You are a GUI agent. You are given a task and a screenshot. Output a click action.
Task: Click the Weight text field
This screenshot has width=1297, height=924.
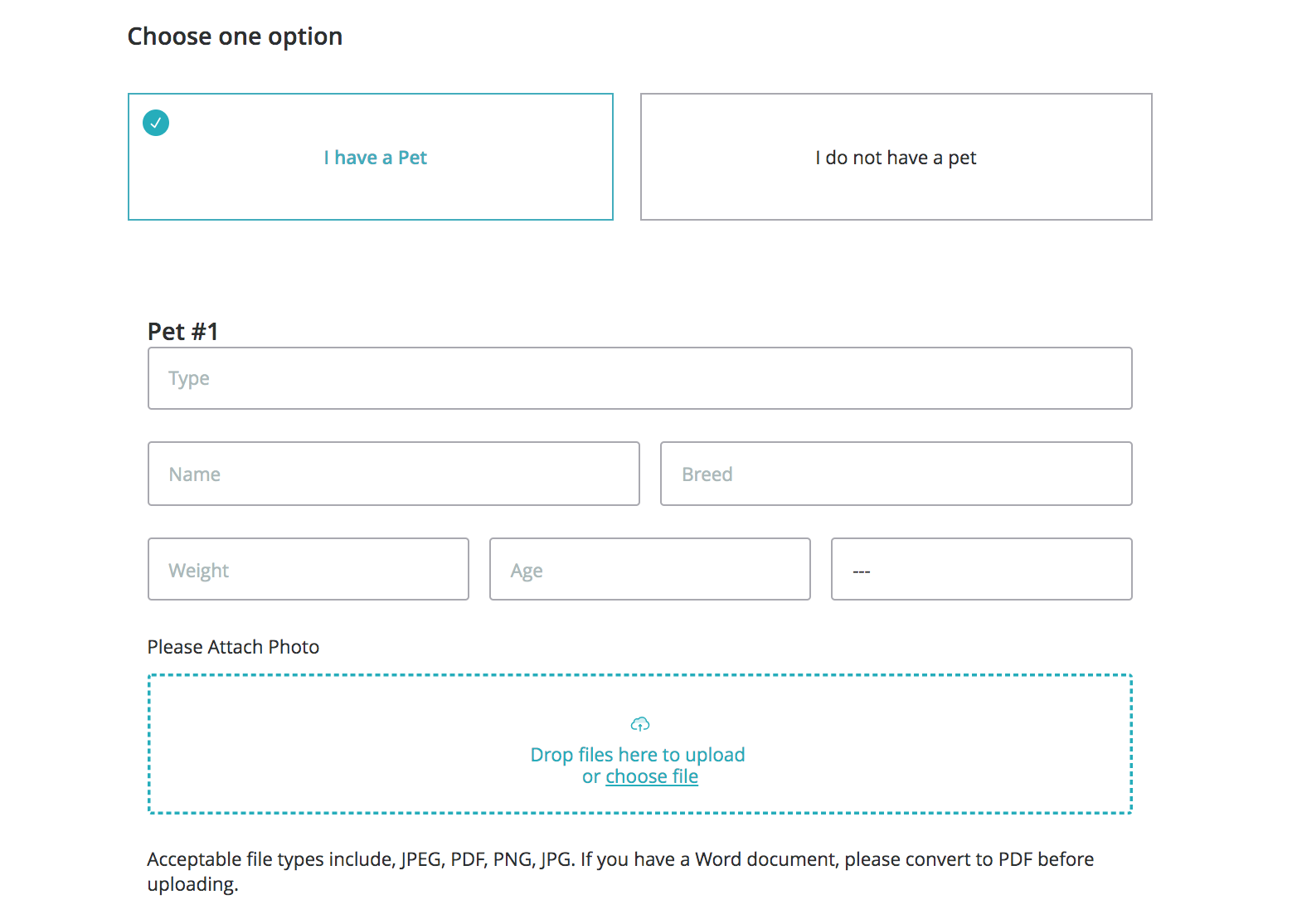[x=308, y=569]
